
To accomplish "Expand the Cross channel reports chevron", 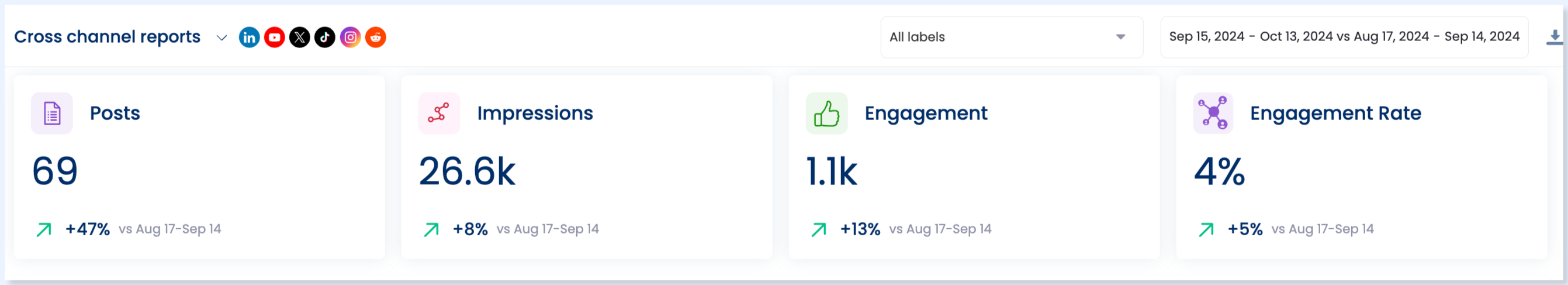I will [221, 38].
